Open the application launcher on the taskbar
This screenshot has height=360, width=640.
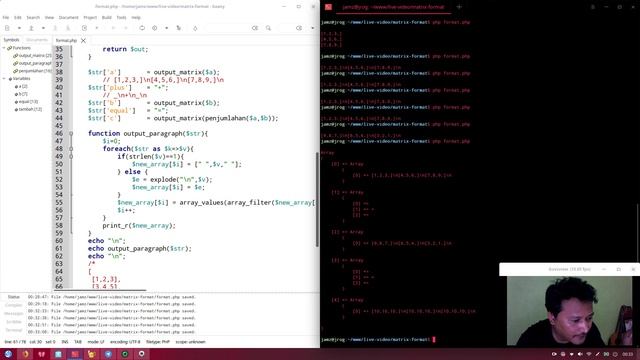click(x=8, y=354)
